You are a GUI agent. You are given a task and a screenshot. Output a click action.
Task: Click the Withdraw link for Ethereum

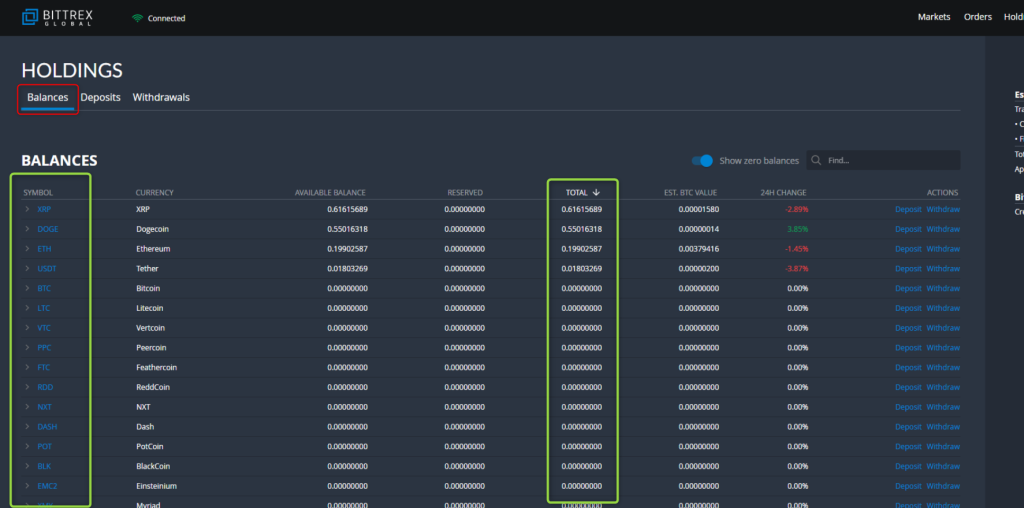point(943,249)
